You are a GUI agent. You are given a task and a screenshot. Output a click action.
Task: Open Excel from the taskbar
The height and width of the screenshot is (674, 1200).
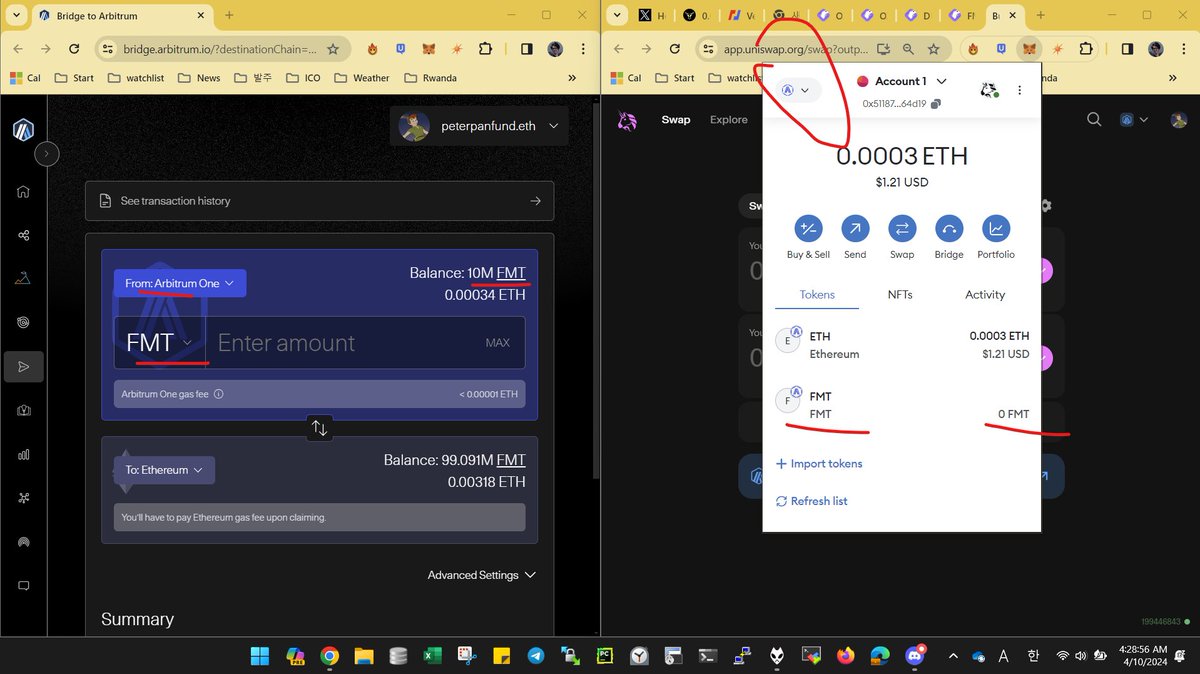(x=432, y=656)
